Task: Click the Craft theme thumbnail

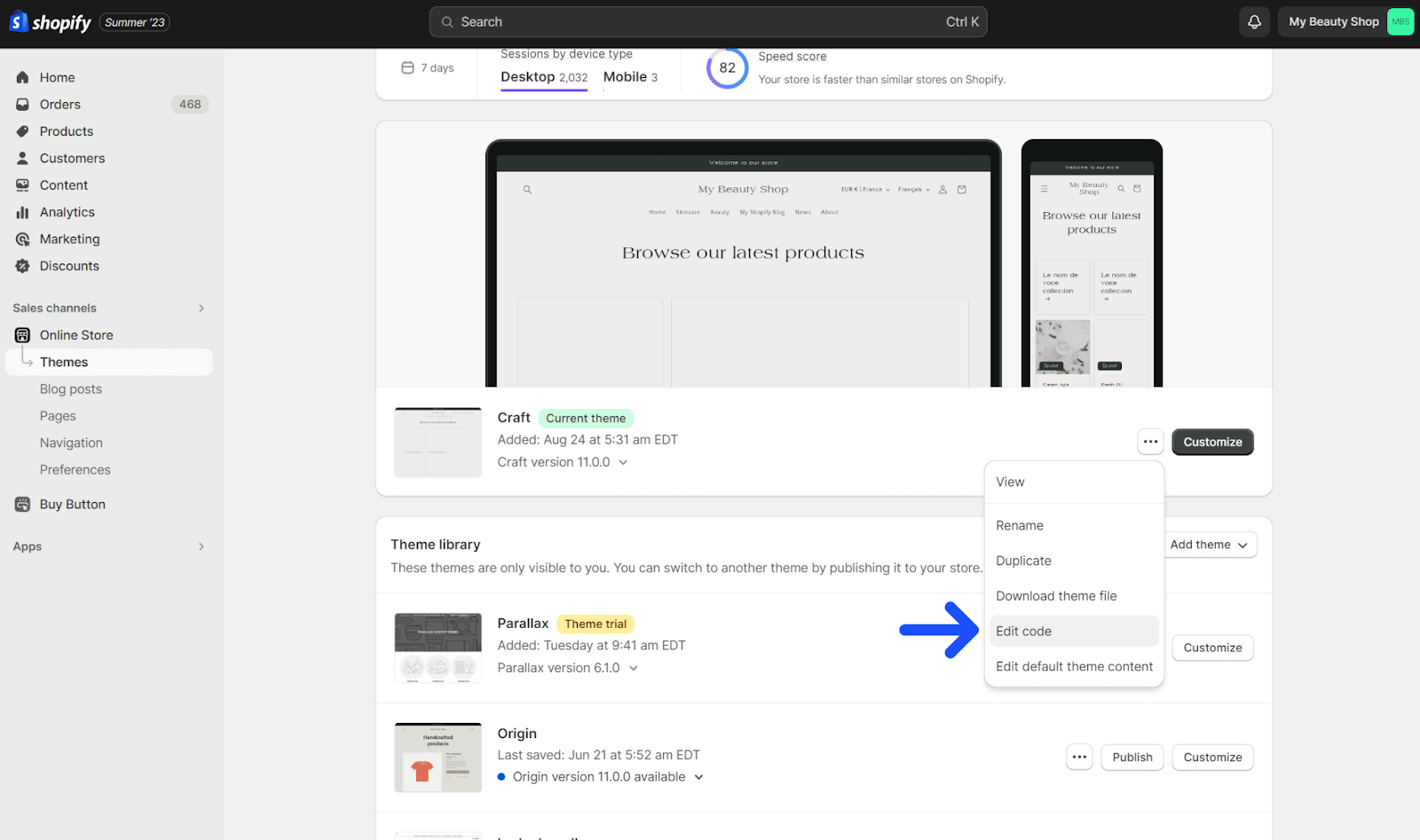Action: coord(438,443)
